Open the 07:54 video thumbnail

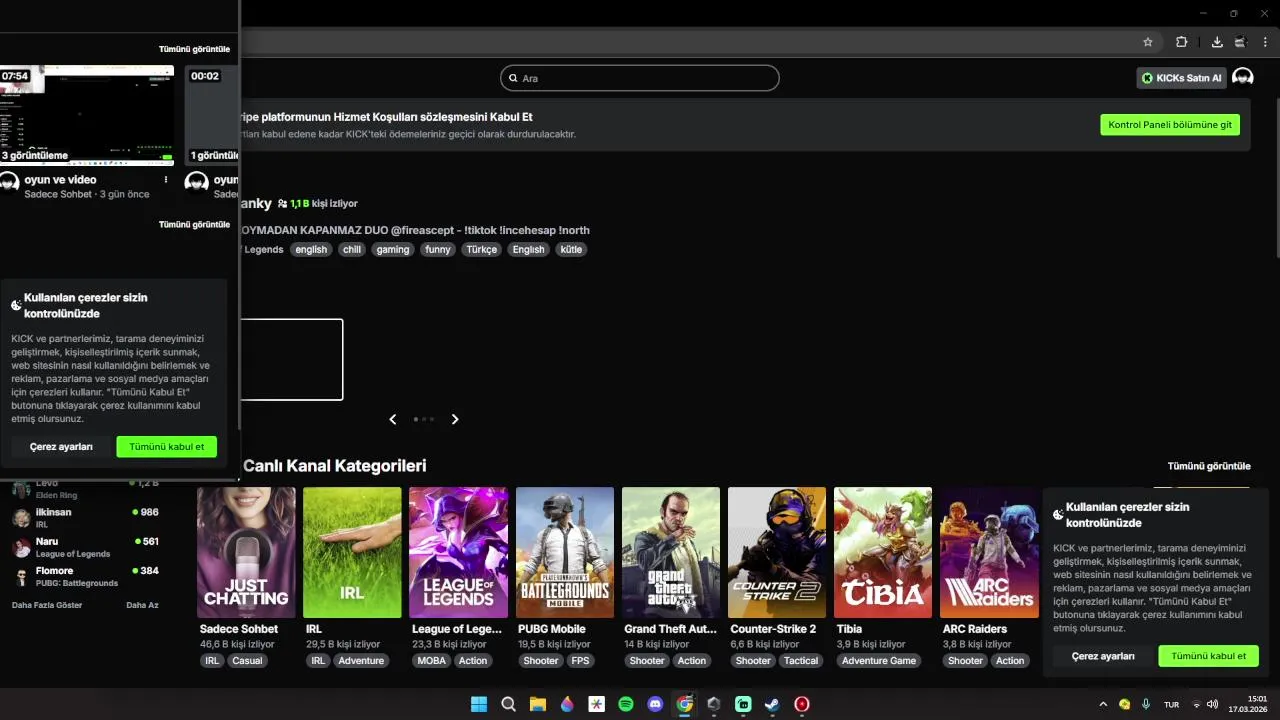(x=87, y=115)
